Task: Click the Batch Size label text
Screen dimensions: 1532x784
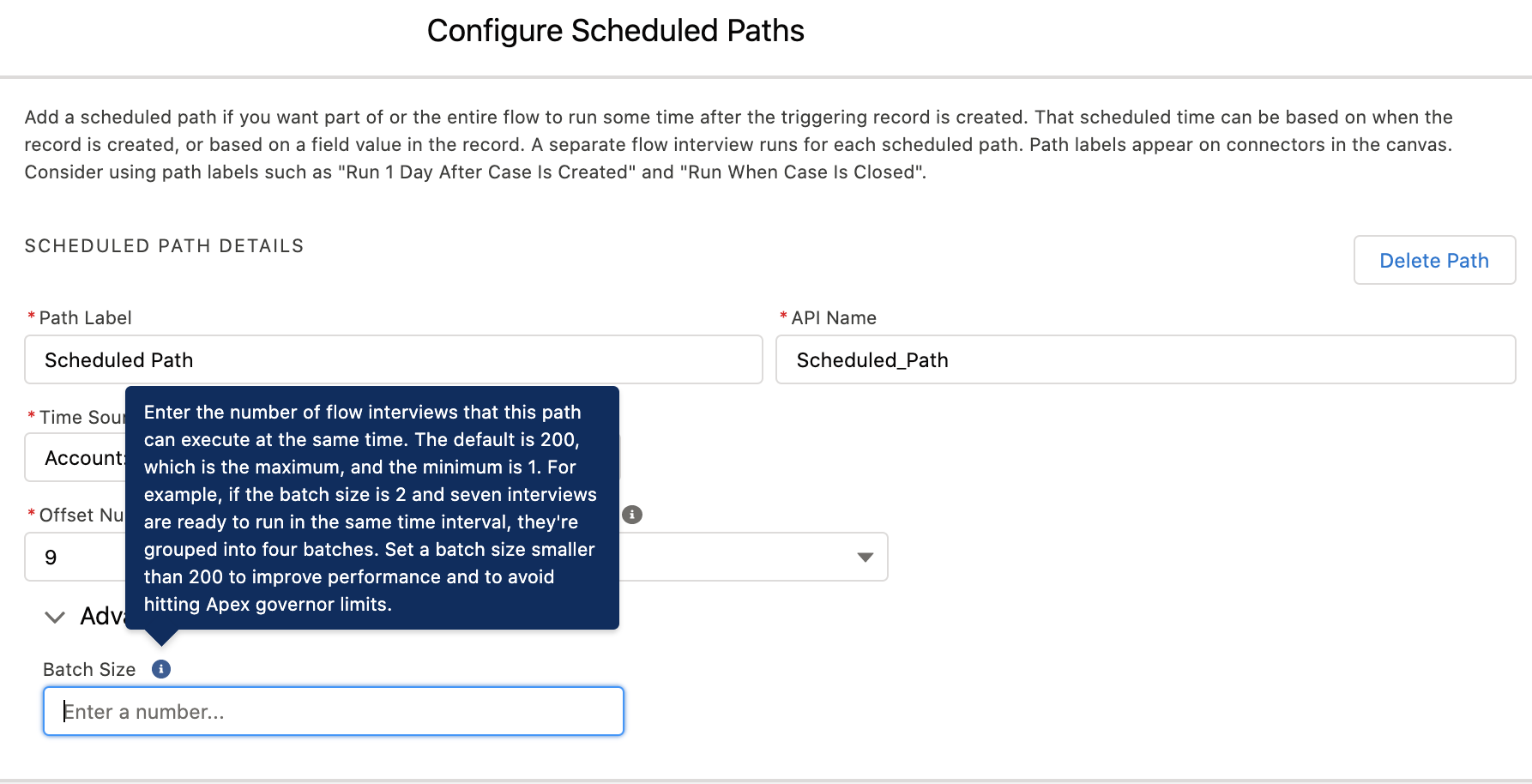Action: (x=89, y=669)
